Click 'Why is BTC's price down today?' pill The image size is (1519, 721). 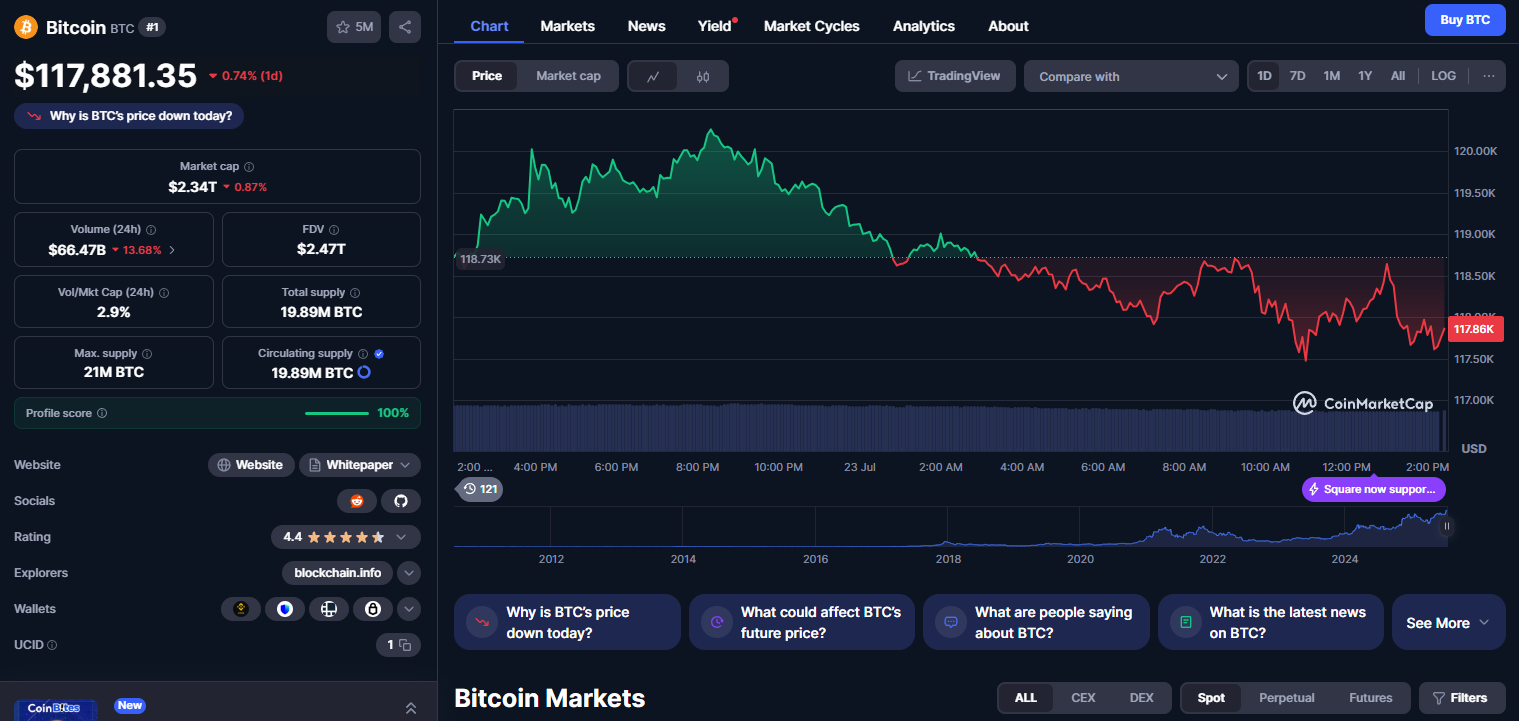(129, 116)
